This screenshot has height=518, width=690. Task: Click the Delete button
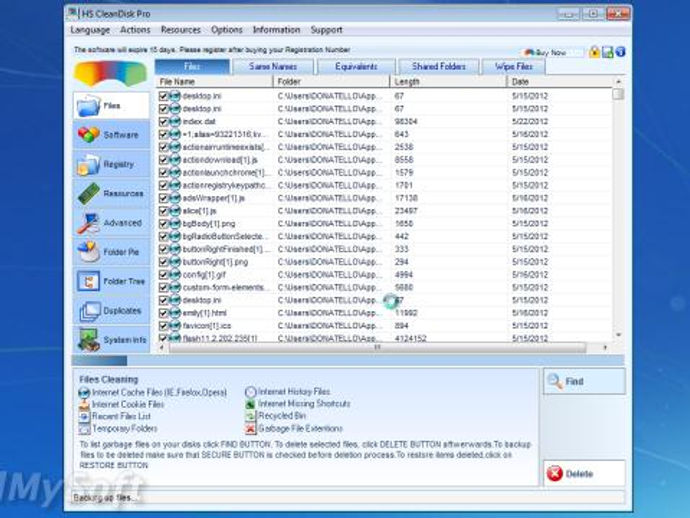coord(584,474)
